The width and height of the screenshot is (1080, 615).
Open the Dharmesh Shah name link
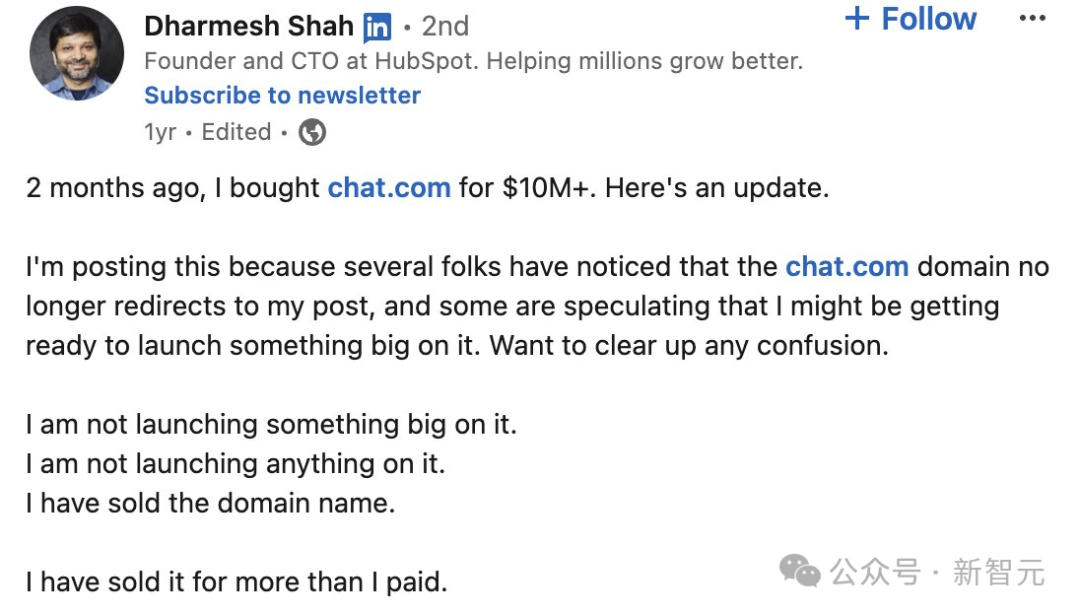click(x=249, y=26)
